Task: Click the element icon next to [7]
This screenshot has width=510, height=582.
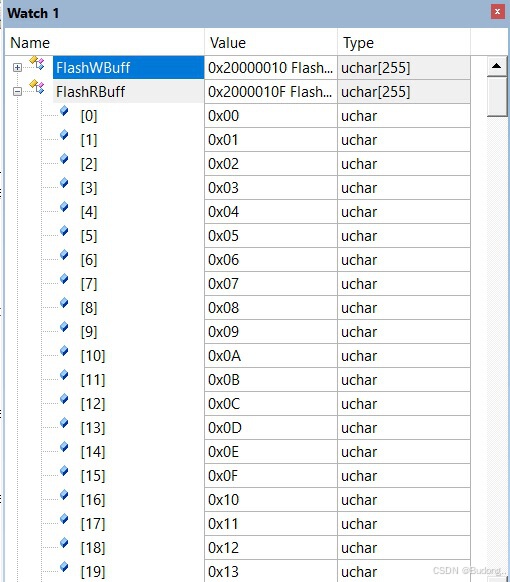Action: 64,279
